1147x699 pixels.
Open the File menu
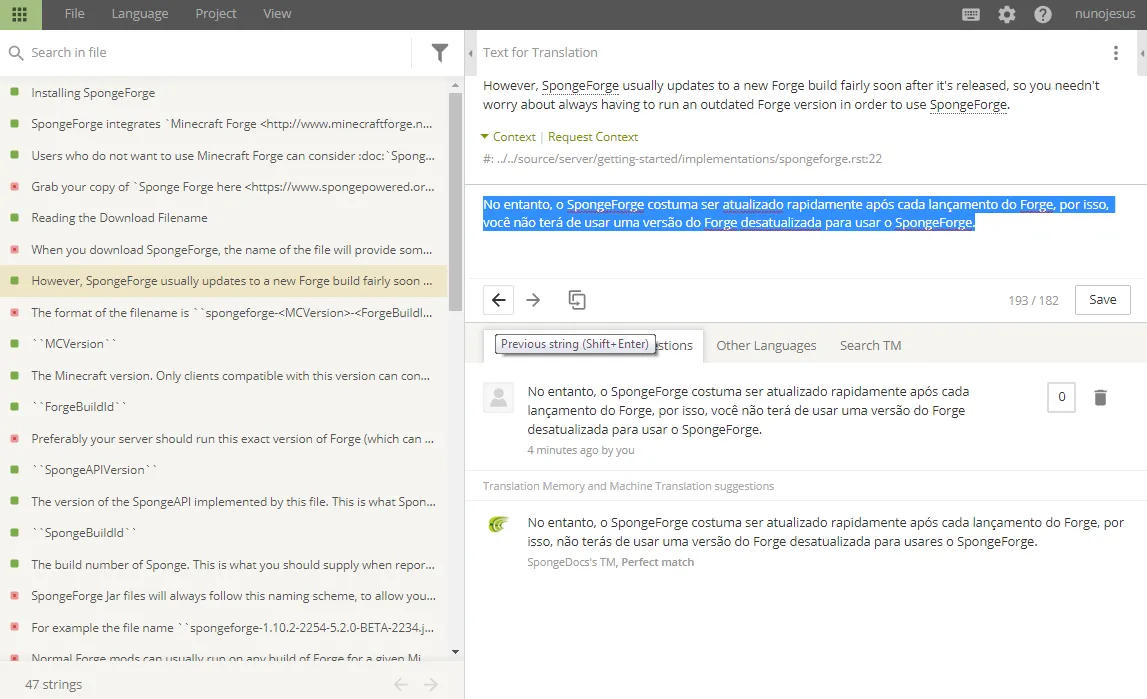[x=75, y=14]
